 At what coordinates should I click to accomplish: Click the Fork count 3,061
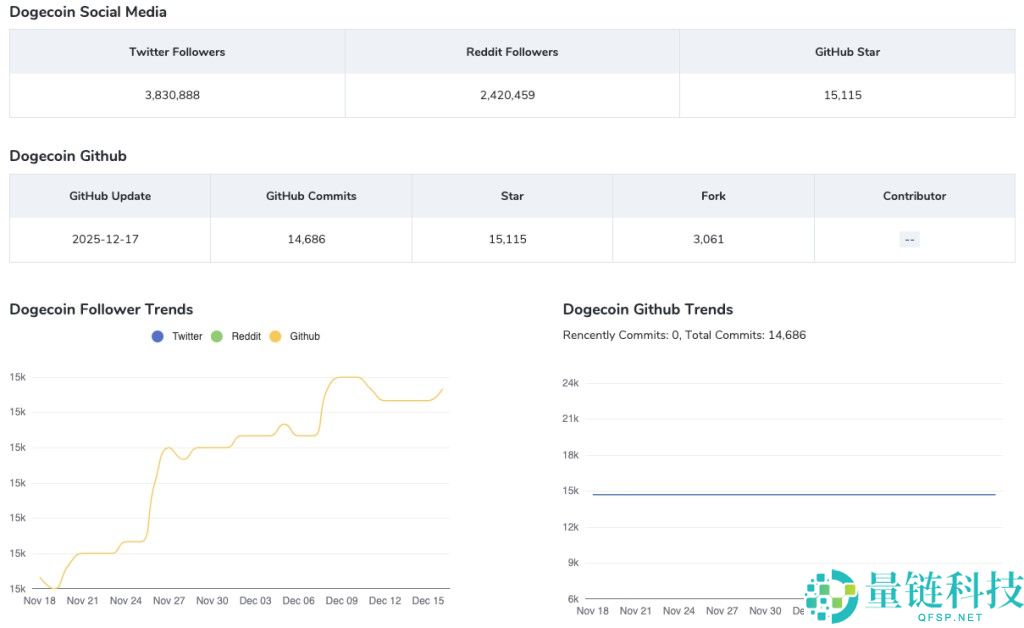point(713,240)
